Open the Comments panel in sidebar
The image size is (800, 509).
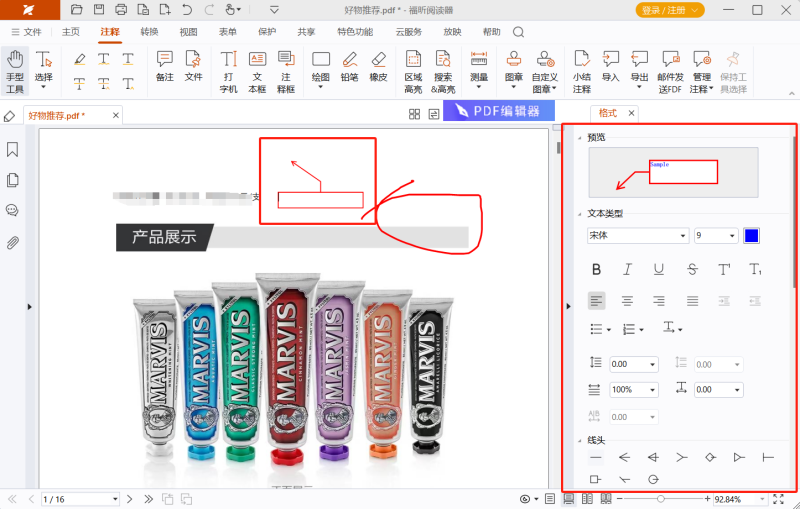pos(12,211)
